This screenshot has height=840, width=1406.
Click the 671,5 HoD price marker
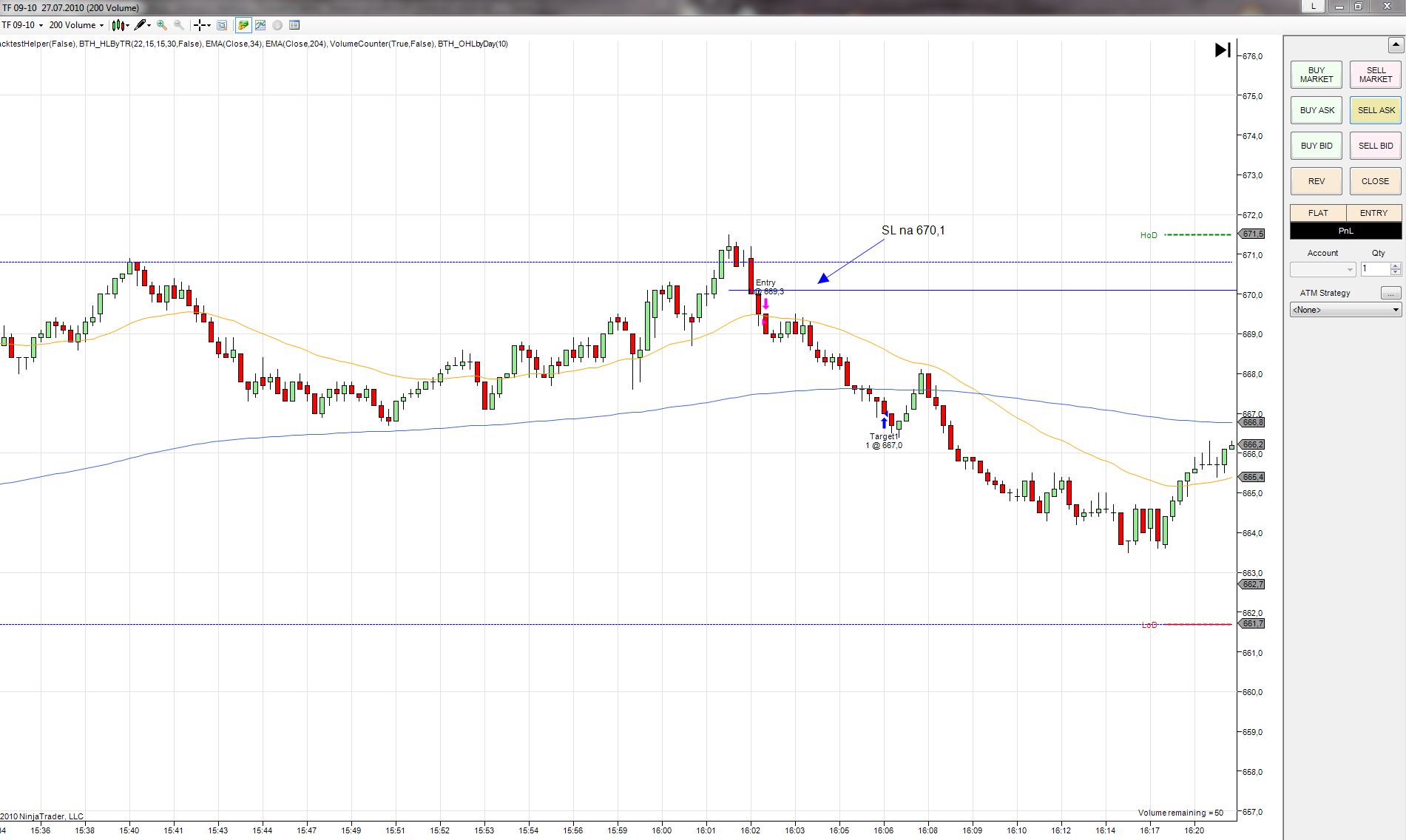1253,234
